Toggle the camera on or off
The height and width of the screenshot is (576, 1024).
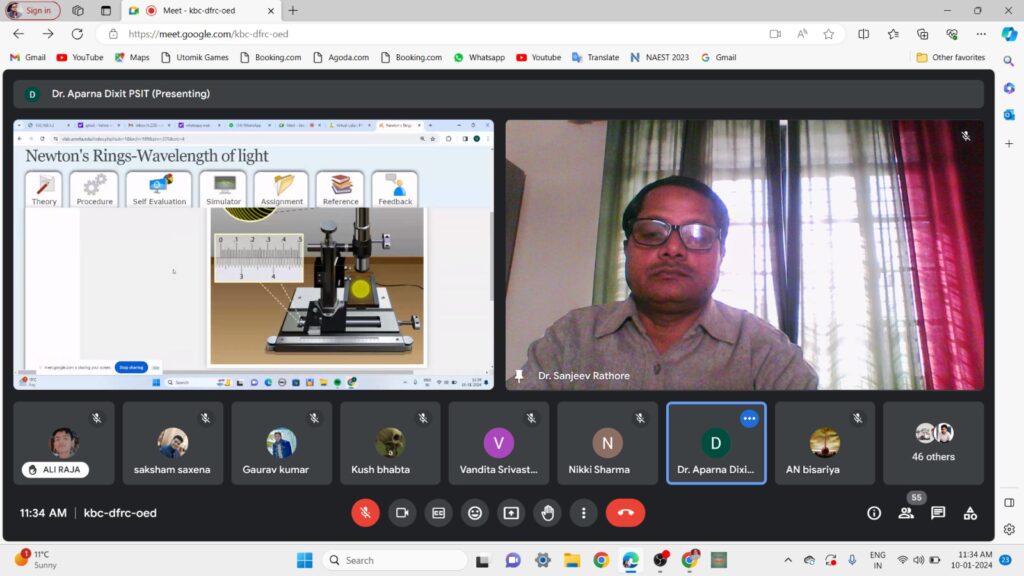tap(402, 513)
